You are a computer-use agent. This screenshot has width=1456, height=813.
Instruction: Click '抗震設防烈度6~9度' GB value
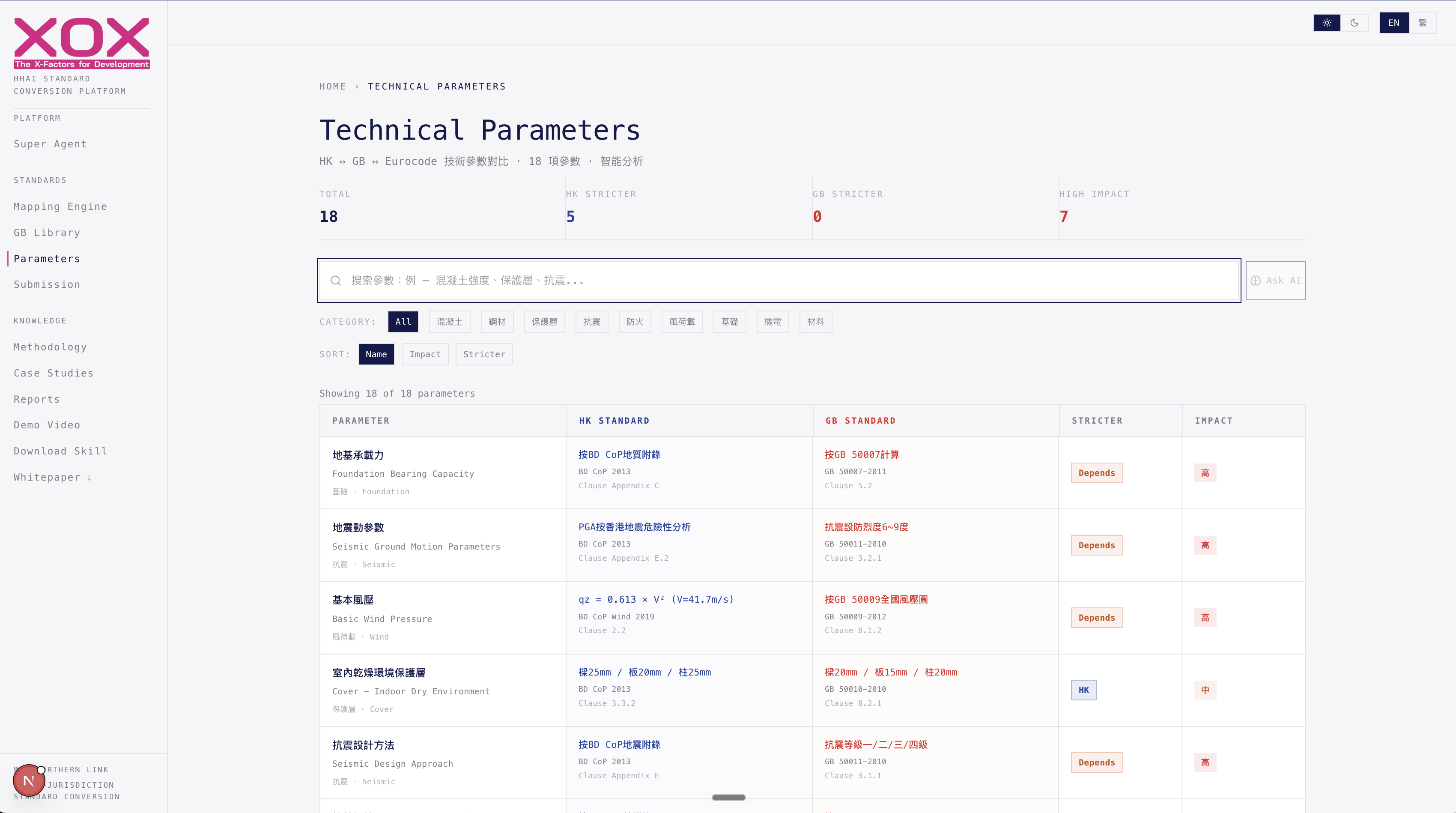866,527
